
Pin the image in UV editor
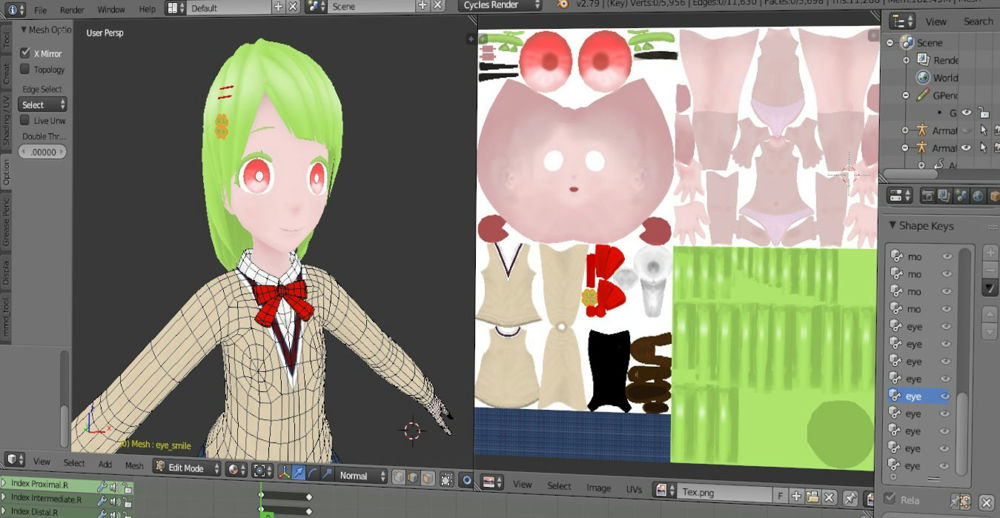849,494
